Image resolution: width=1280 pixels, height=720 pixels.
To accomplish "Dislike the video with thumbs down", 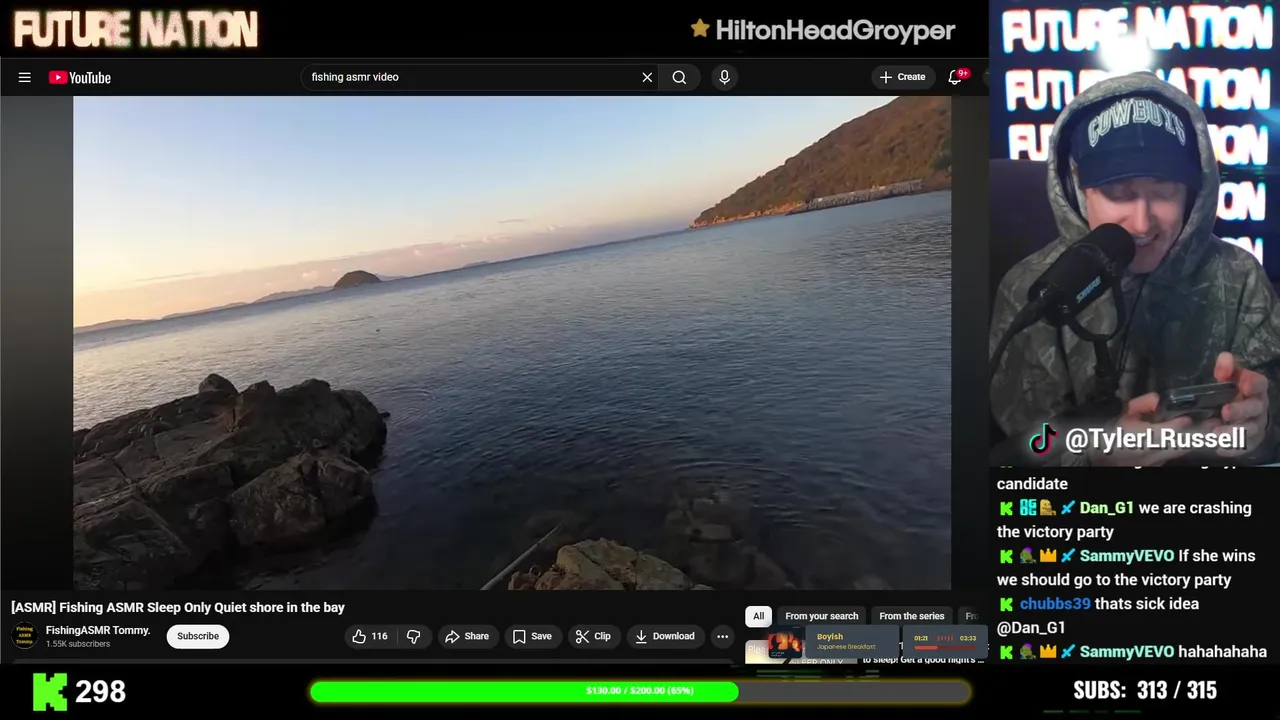I will pyautogui.click(x=413, y=636).
